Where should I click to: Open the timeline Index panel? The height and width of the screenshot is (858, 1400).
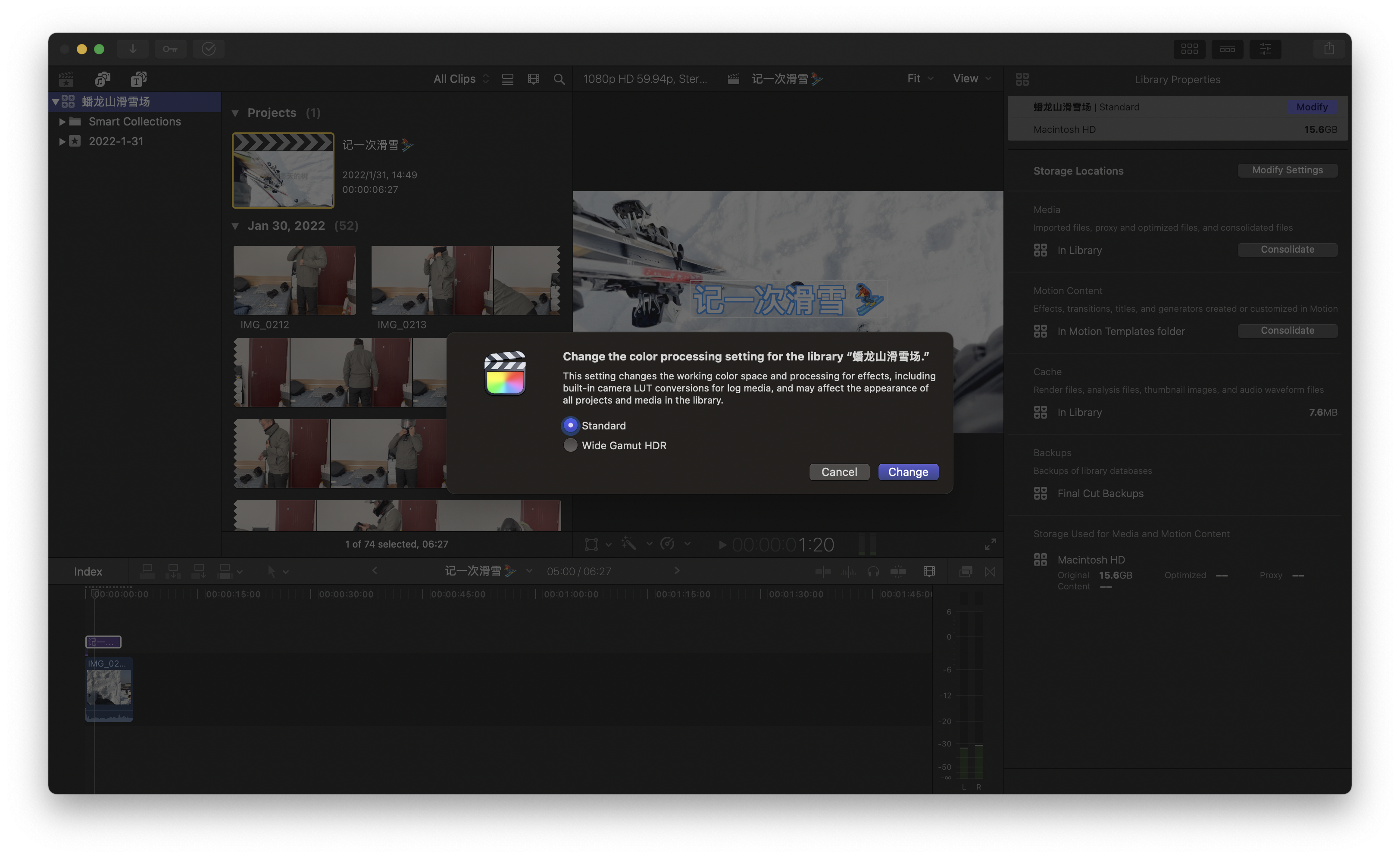88,572
